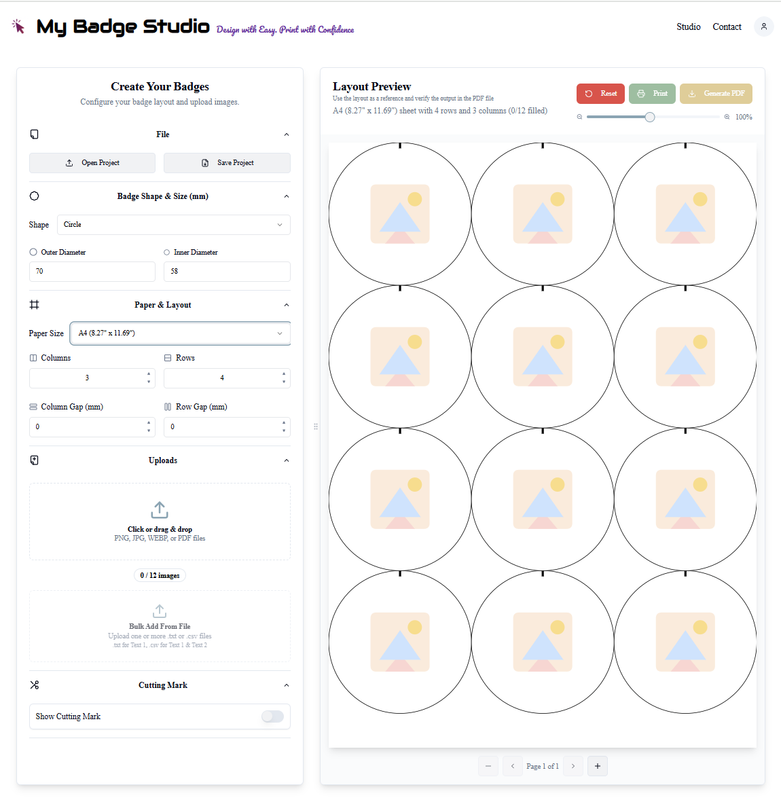Collapse the Badge Shape & Size section
Image resolution: width=781 pixels, height=800 pixels.
click(286, 196)
